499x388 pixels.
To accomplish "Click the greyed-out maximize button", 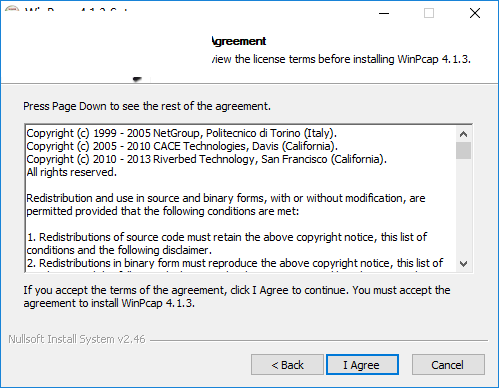I will coord(429,13).
